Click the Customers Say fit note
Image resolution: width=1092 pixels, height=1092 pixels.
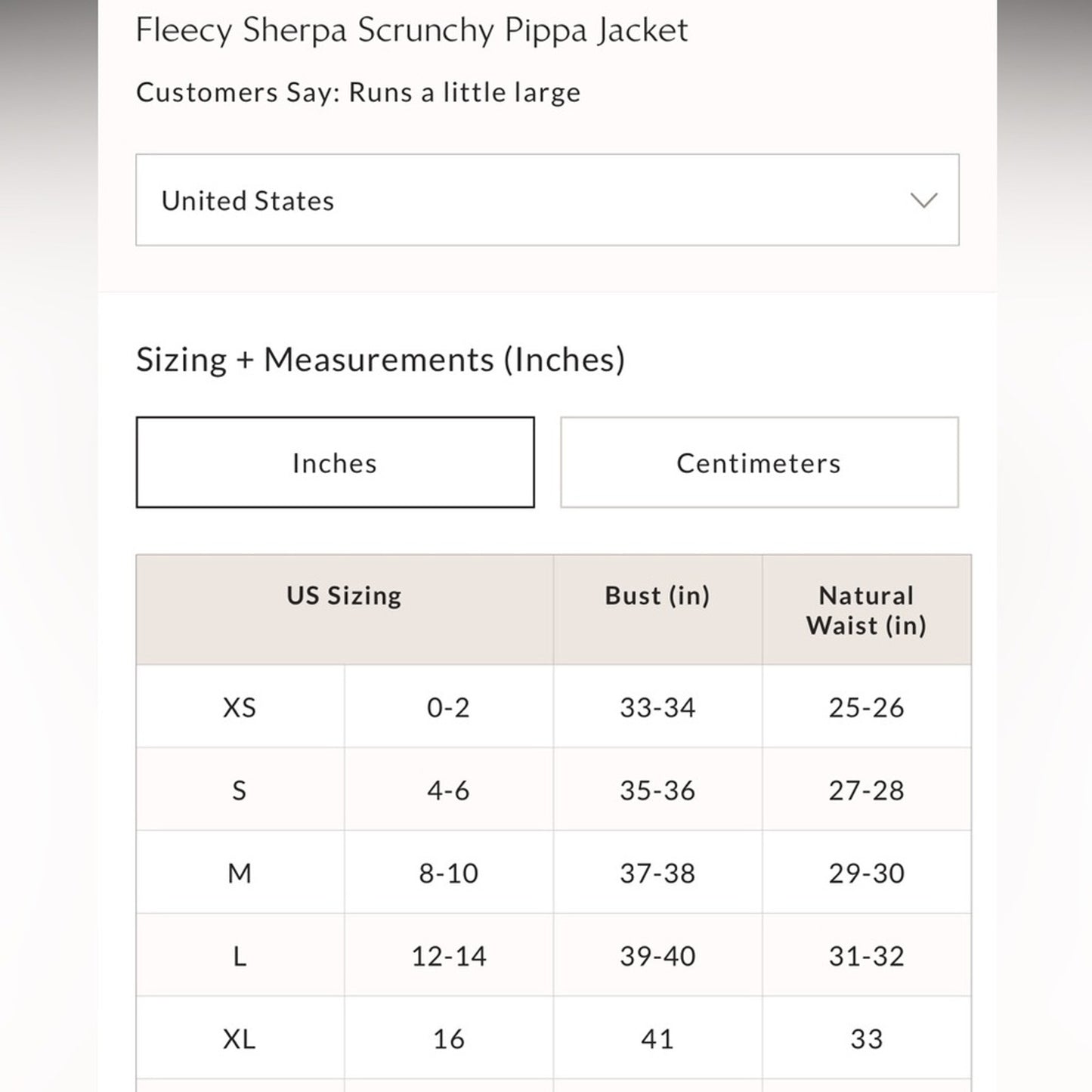point(358,93)
